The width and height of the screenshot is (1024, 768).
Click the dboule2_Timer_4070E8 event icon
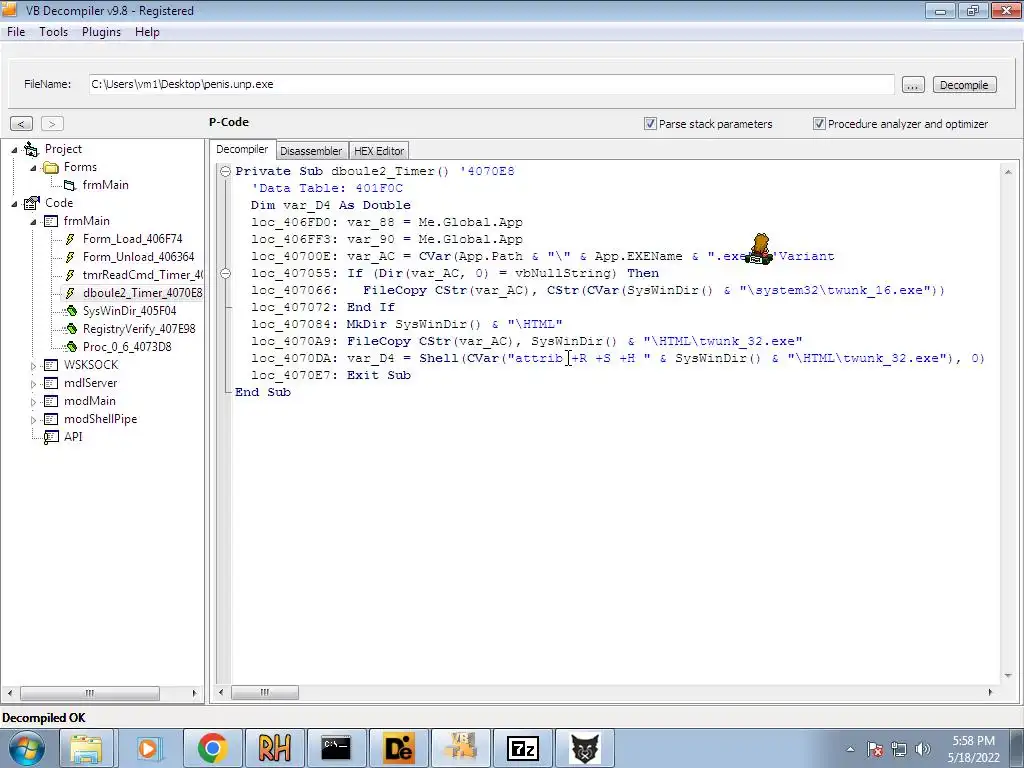(x=70, y=293)
